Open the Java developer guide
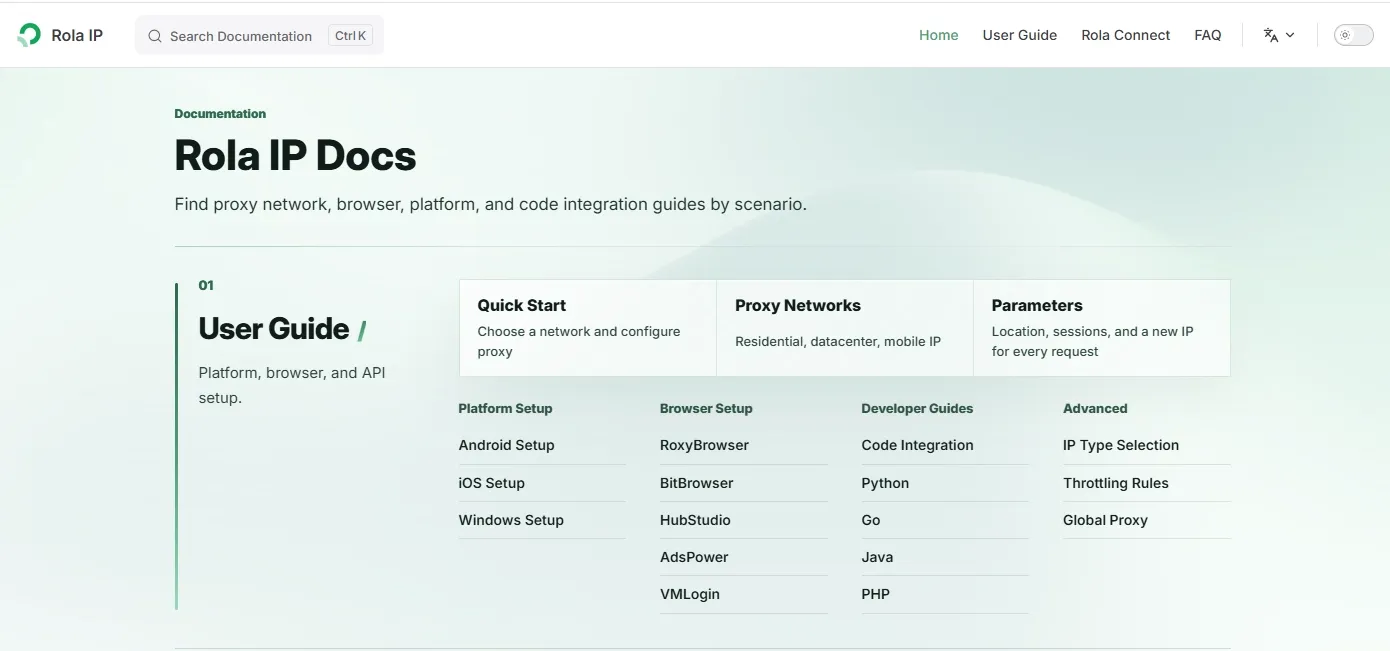The image size is (1390, 651). (877, 557)
